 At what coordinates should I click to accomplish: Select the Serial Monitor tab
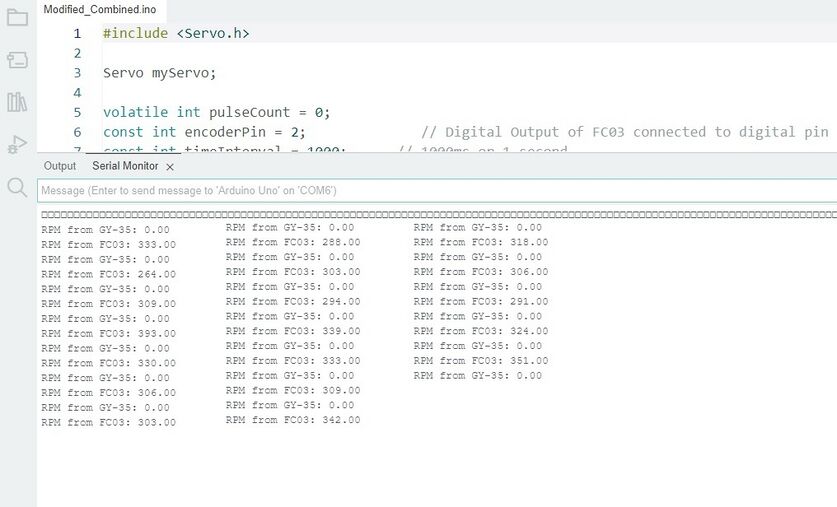[x=125, y=166]
